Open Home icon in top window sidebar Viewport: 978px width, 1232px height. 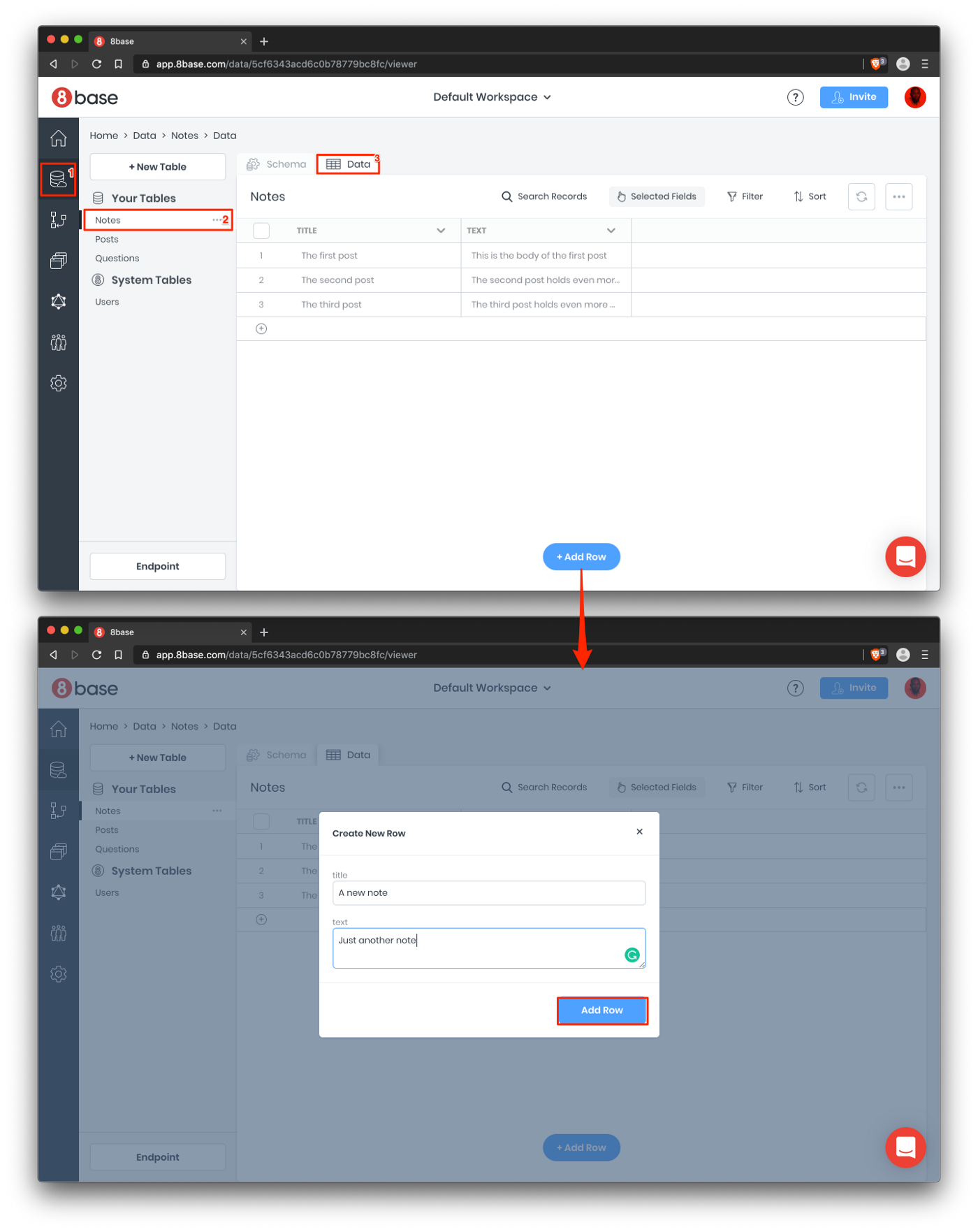(59, 138)
